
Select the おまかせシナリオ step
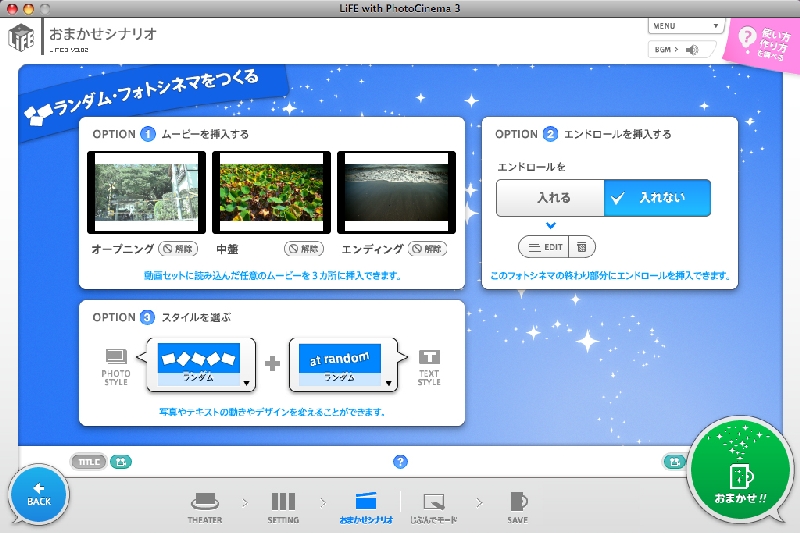coord(366,507)
